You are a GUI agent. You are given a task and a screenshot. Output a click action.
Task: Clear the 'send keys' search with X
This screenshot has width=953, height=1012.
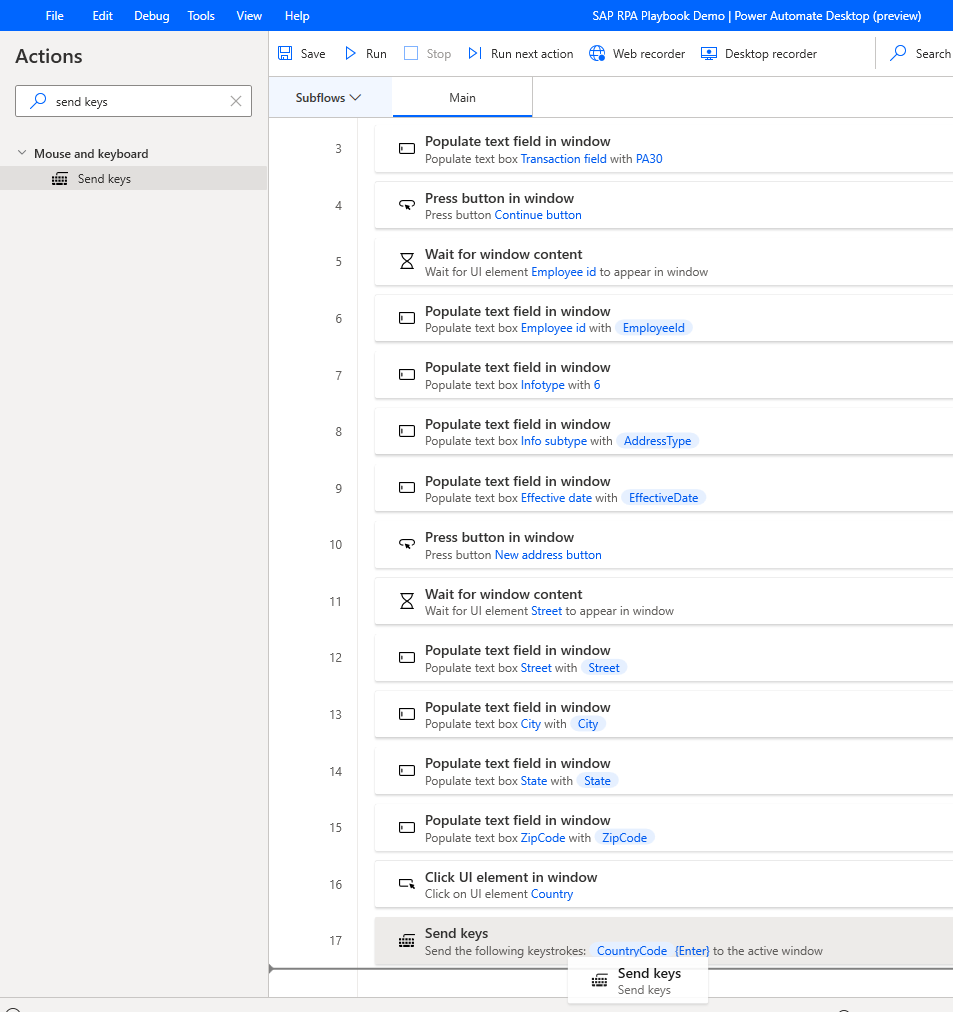[x=236, y=101]
